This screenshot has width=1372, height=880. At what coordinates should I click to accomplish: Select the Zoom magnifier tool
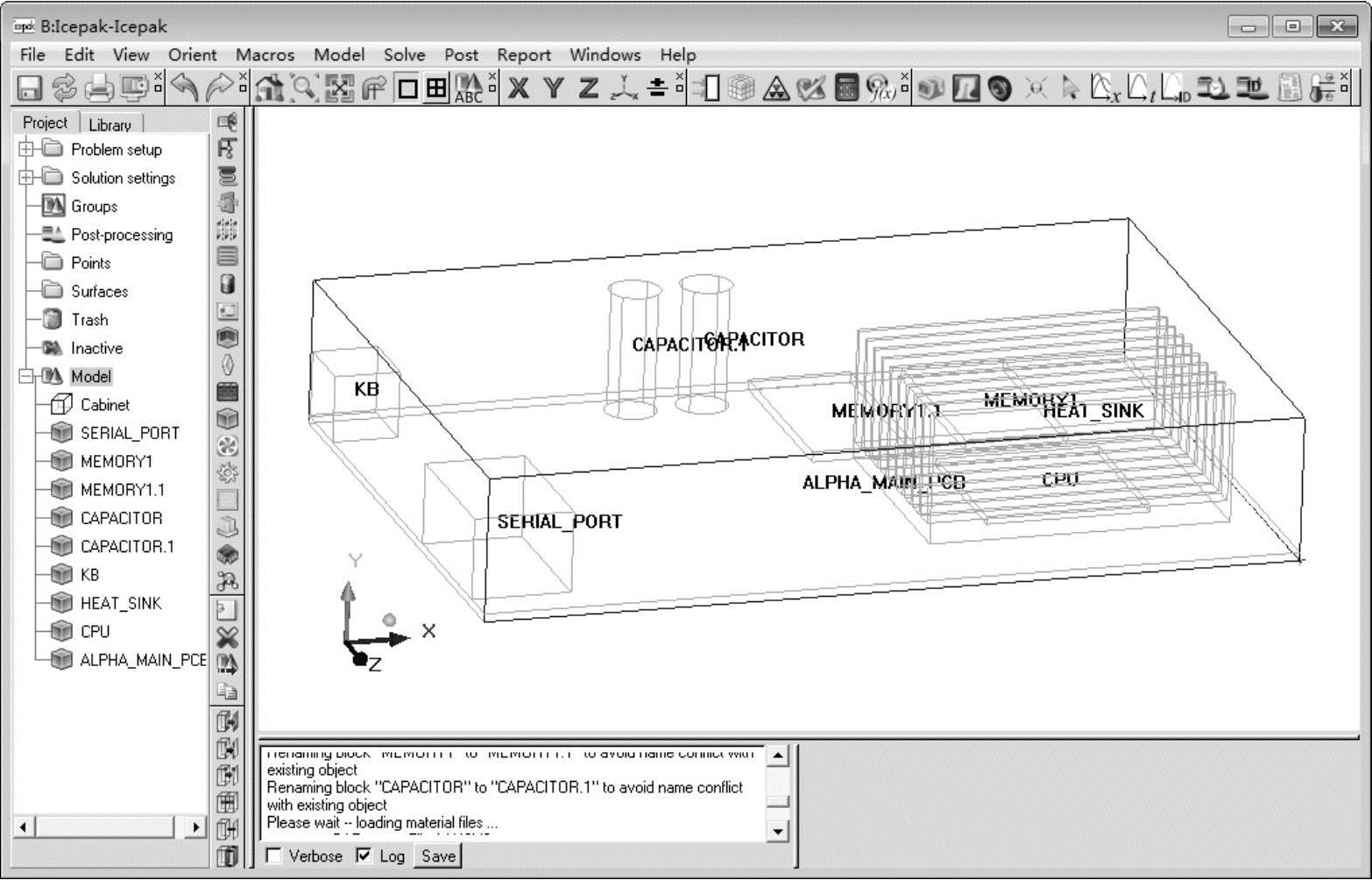(x=304, y=88)
